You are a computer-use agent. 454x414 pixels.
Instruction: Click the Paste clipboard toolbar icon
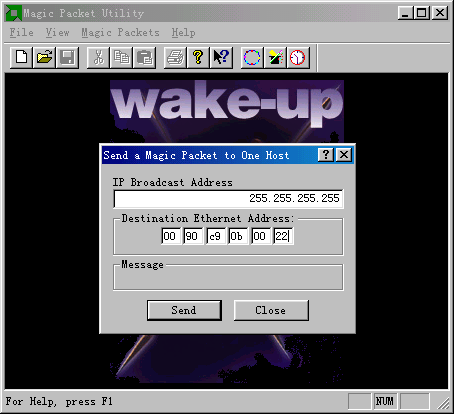coord(144,57)
